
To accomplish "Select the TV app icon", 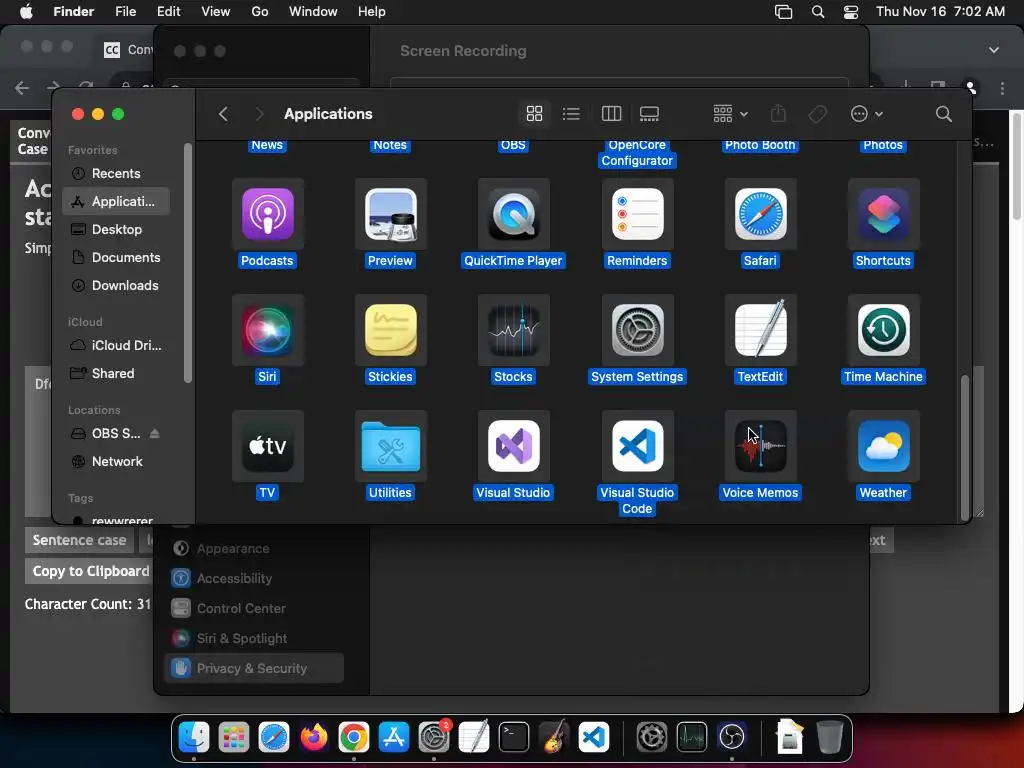I will [x=267, y=446].
